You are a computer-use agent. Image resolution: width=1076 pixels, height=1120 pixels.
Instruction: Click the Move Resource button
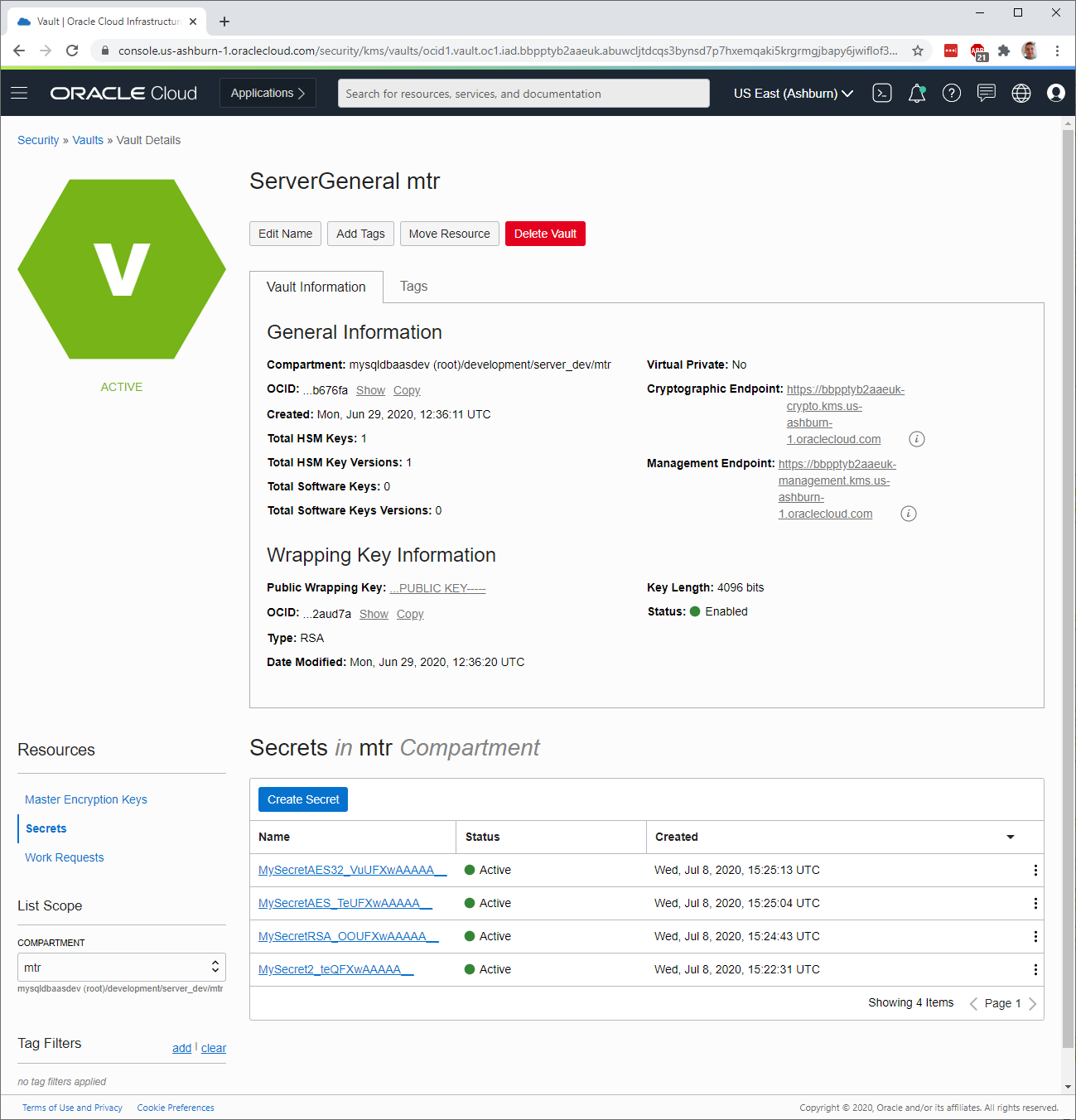[x=450, y=234]
